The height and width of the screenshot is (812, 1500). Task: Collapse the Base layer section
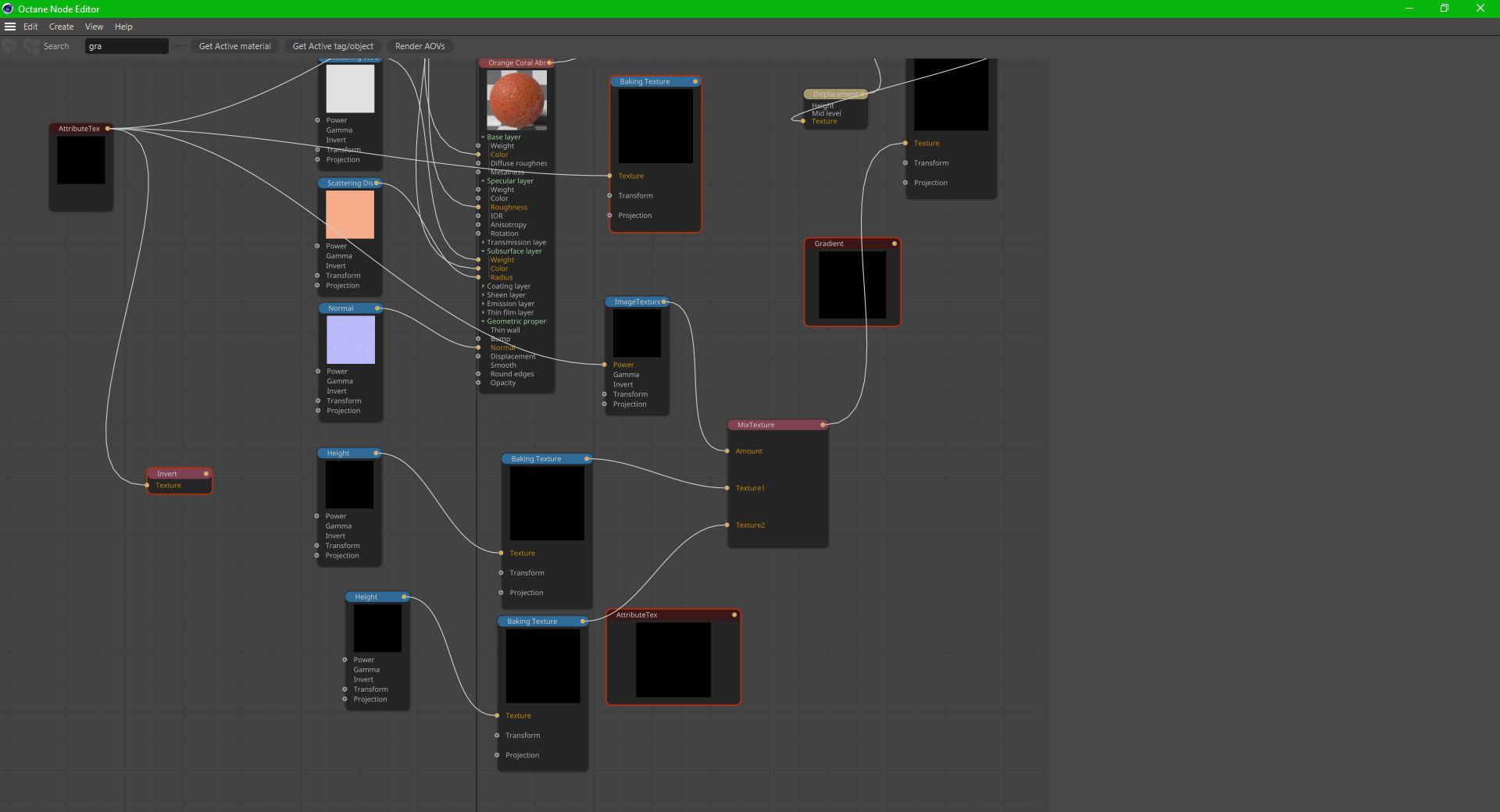point(483,137)
